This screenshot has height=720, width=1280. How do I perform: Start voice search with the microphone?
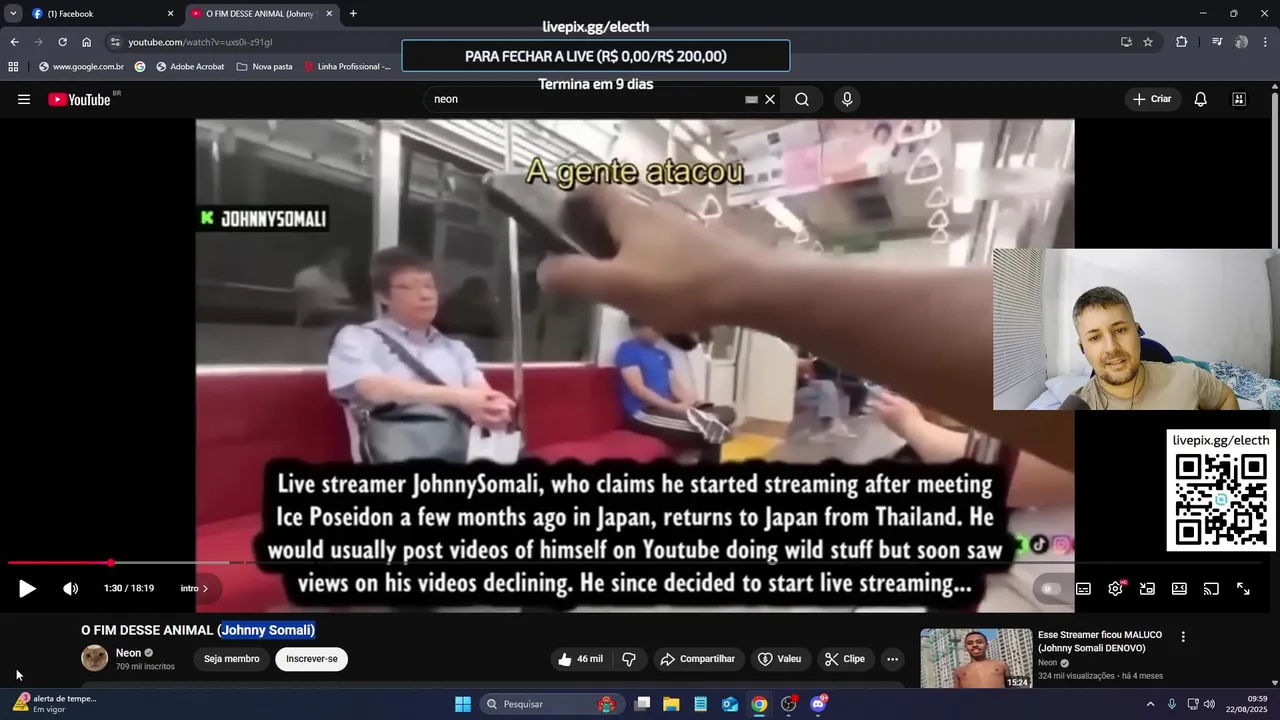click(x=847, y=99)
